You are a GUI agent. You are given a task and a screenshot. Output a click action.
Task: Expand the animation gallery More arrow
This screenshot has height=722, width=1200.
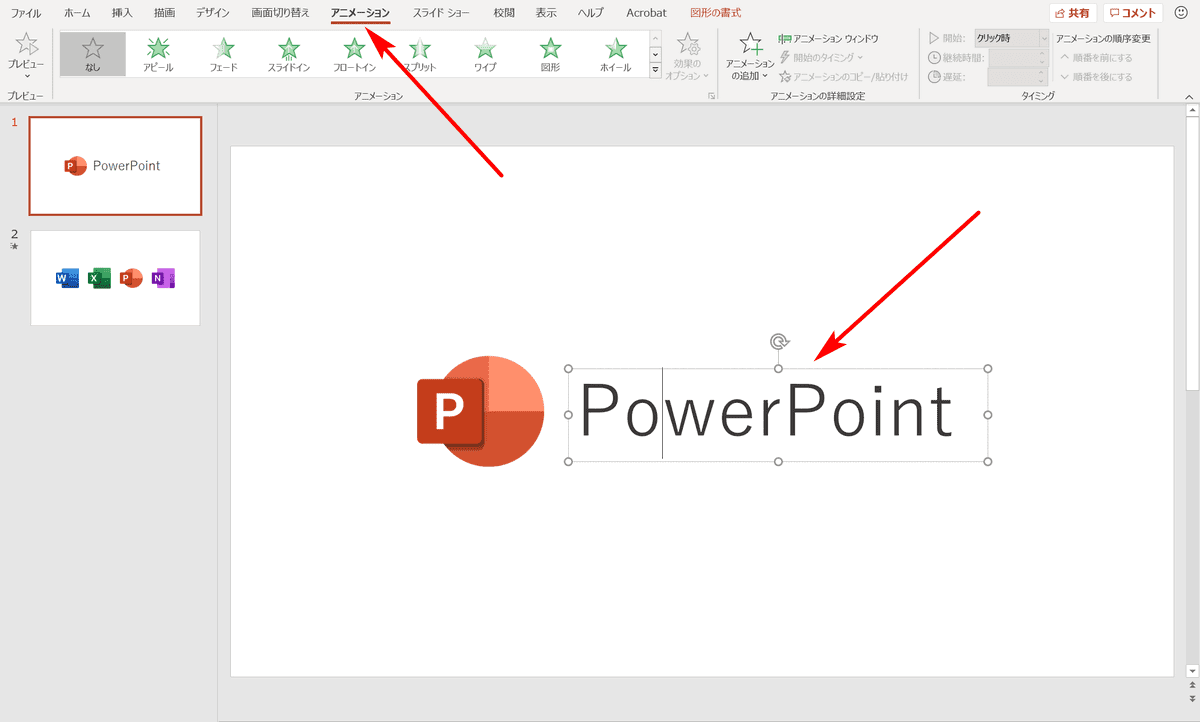(655, 70)
